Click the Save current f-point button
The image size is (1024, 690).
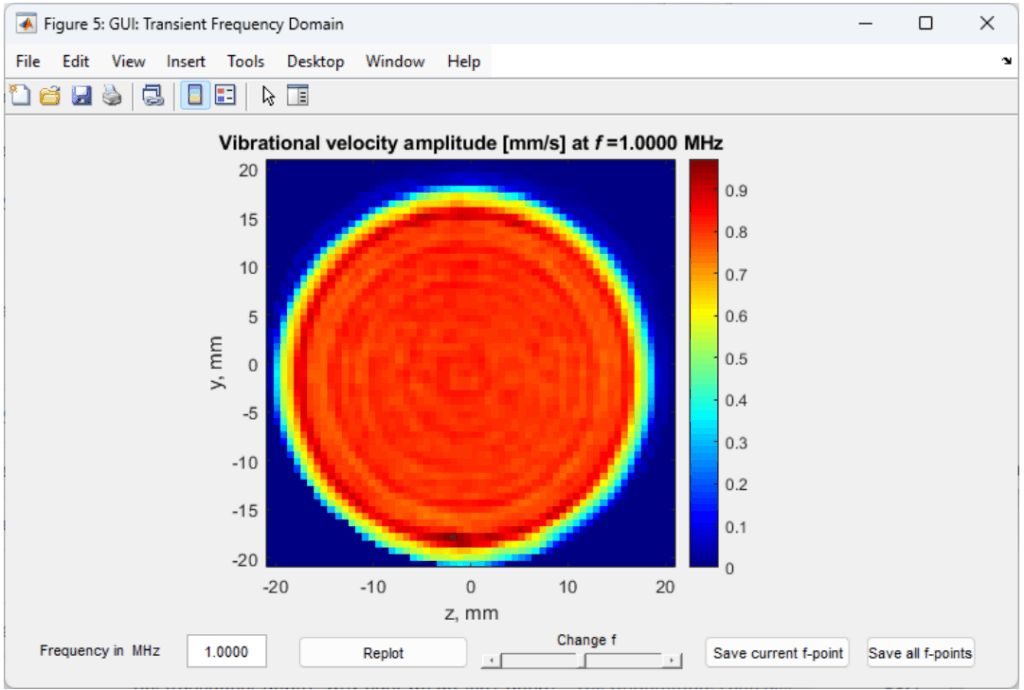(777, 653)
